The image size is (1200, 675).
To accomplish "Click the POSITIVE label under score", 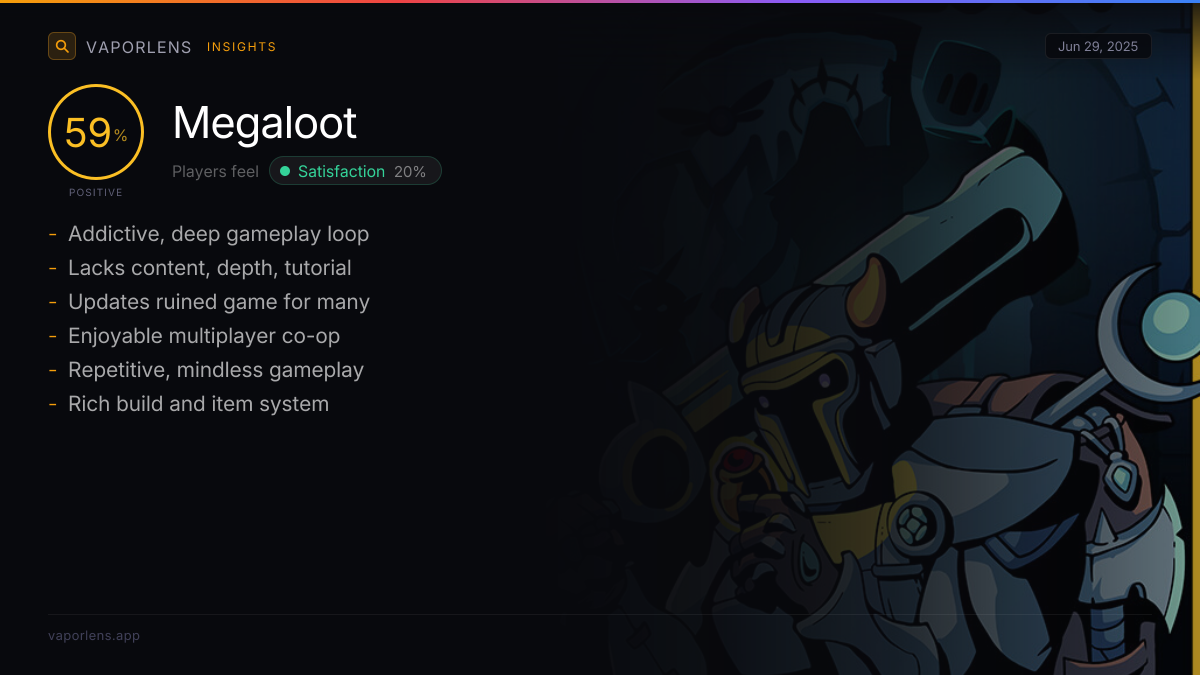I will click(96, 192).
